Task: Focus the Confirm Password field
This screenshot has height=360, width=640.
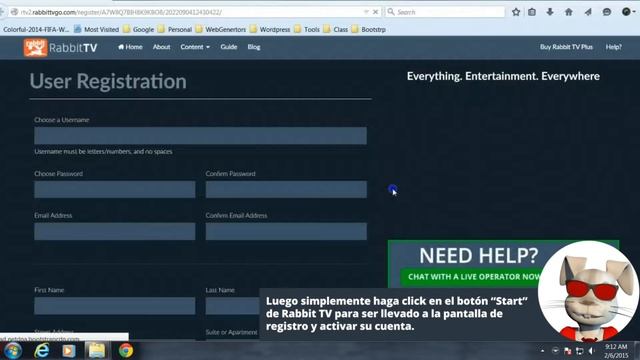Action: coord(286,189)
